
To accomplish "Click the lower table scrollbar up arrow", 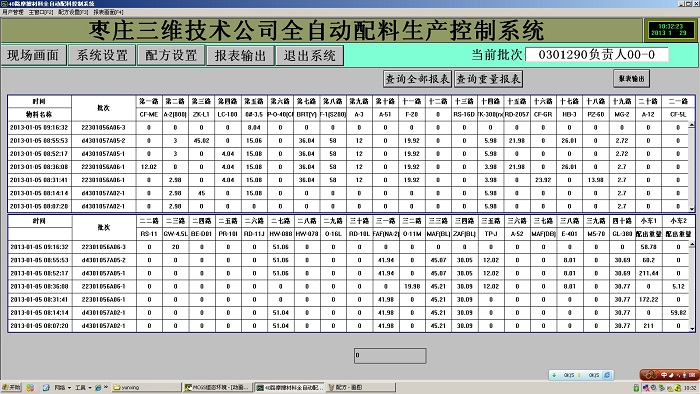I will (692, 245).
